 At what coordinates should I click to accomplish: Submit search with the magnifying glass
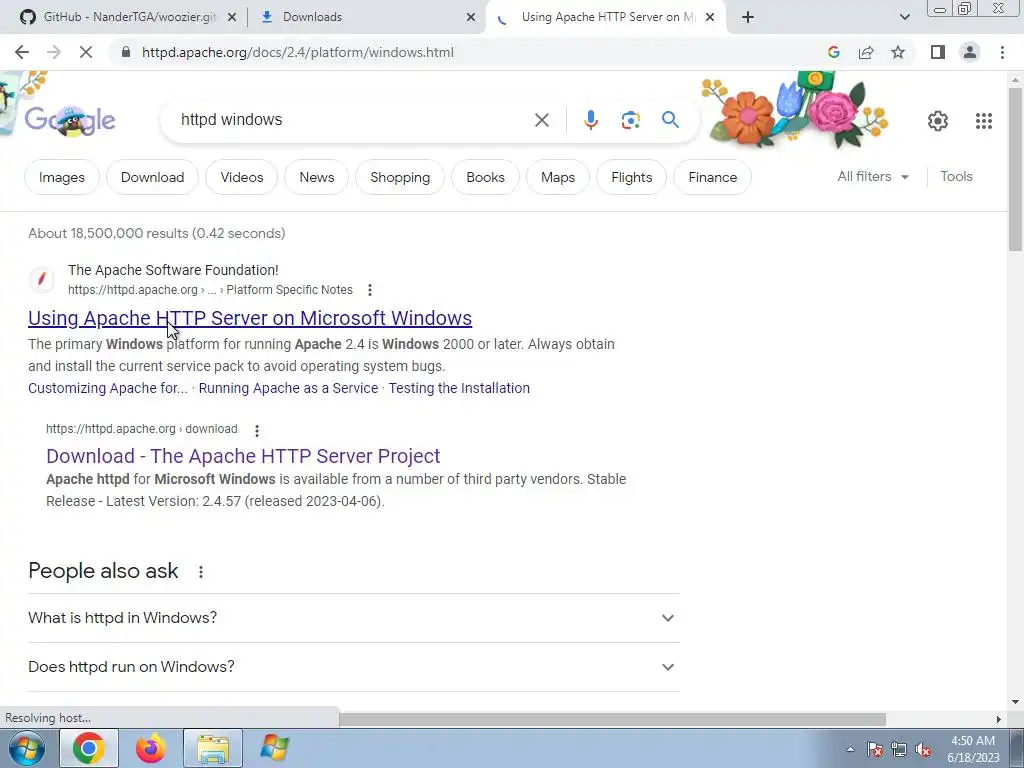670,120
